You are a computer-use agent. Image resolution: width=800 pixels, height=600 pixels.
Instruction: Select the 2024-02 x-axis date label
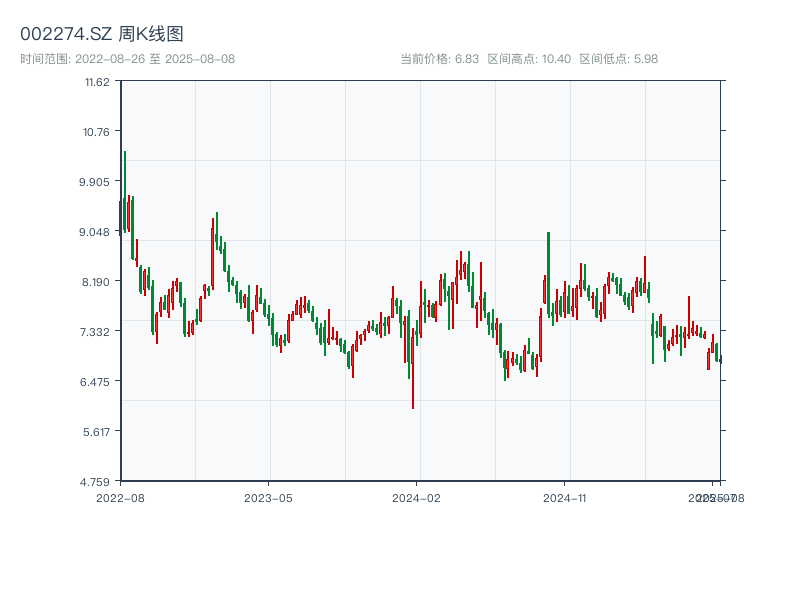417,497
